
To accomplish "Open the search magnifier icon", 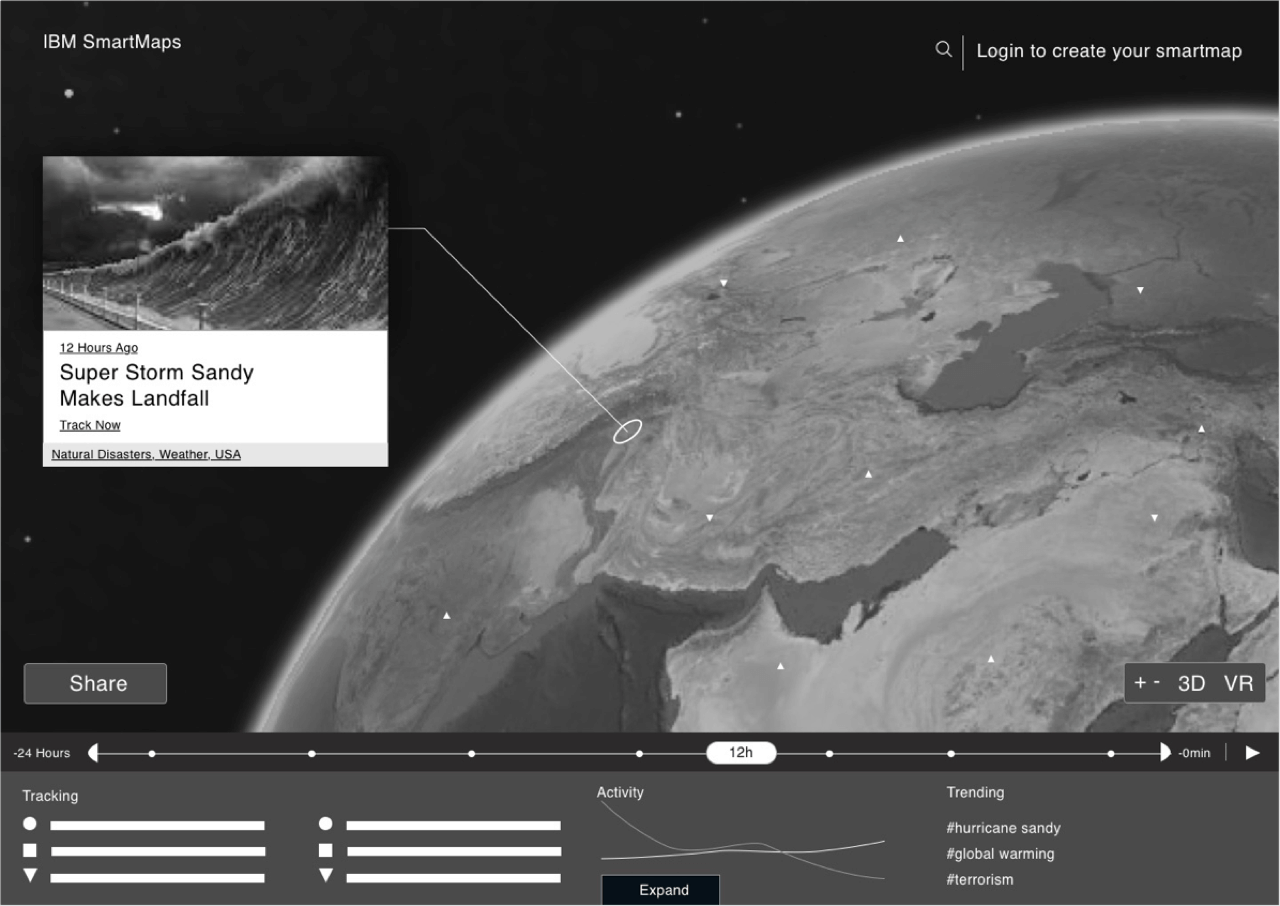I will (943, 49).
